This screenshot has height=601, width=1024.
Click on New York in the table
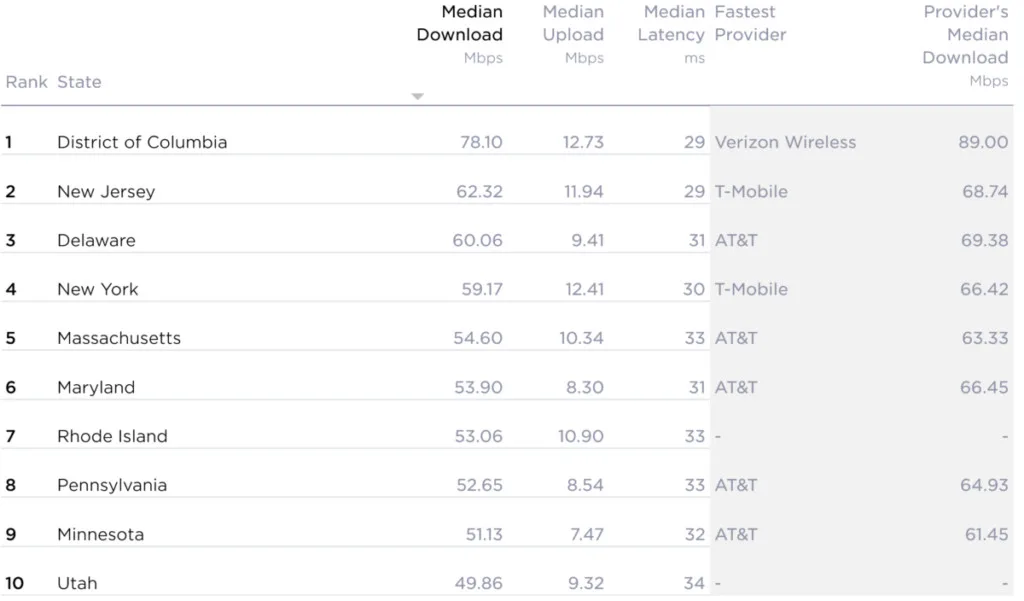click(98, 289)
